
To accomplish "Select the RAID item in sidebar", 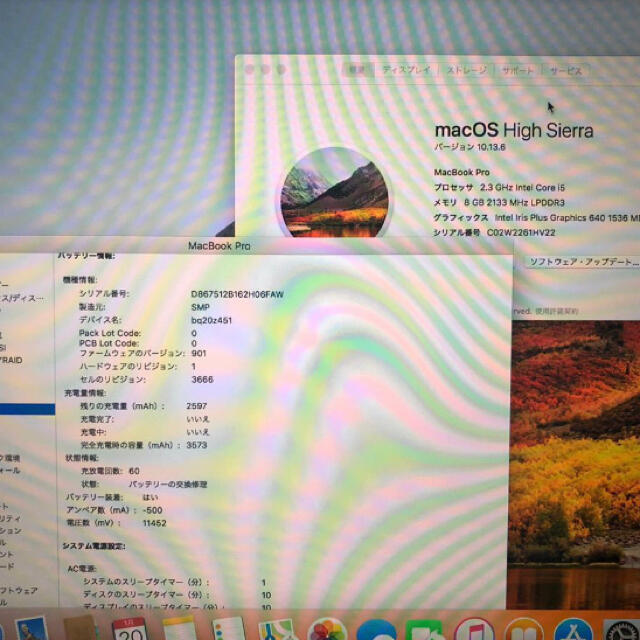I will pos(11,360).
